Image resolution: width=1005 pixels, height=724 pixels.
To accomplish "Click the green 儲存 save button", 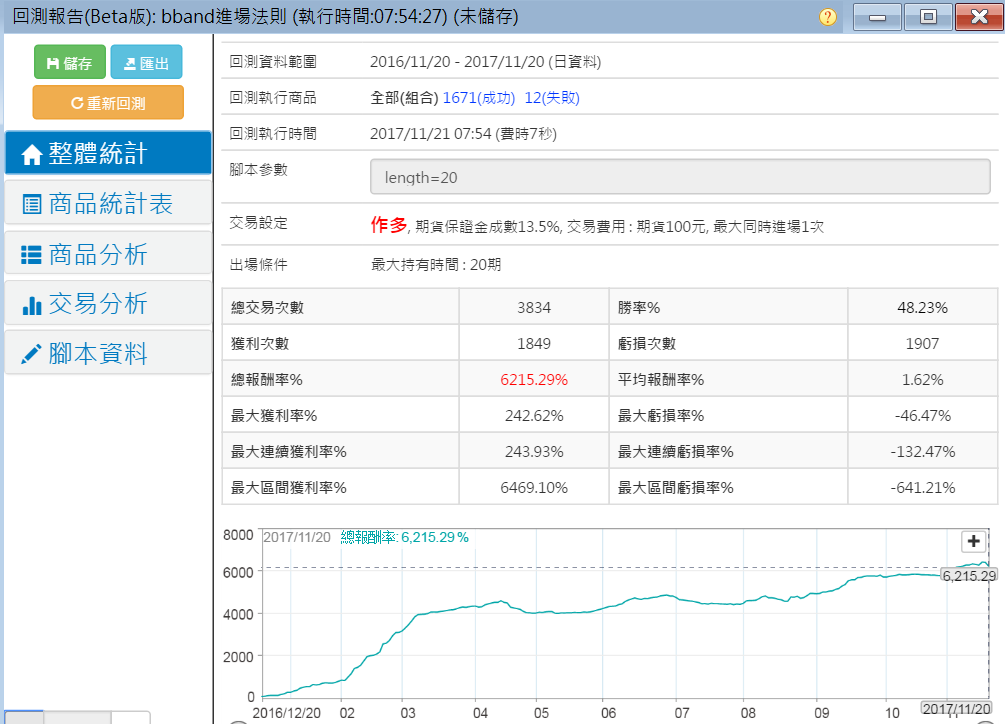I will 69,63.
